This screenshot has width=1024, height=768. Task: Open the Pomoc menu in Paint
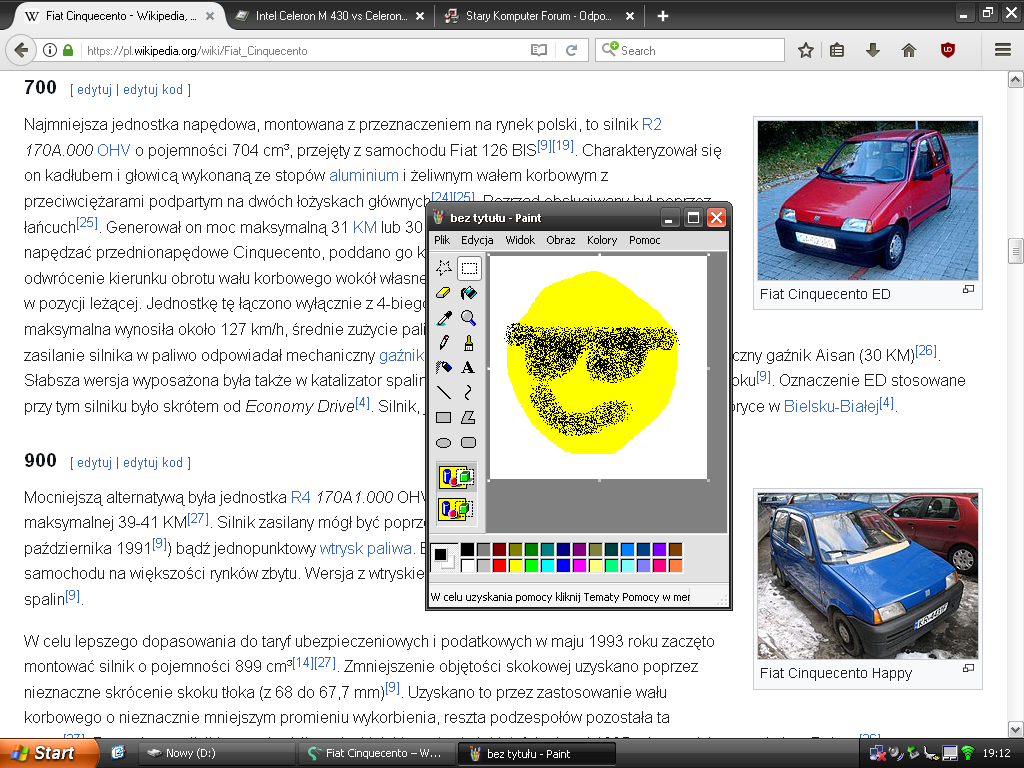coord(645,240)
